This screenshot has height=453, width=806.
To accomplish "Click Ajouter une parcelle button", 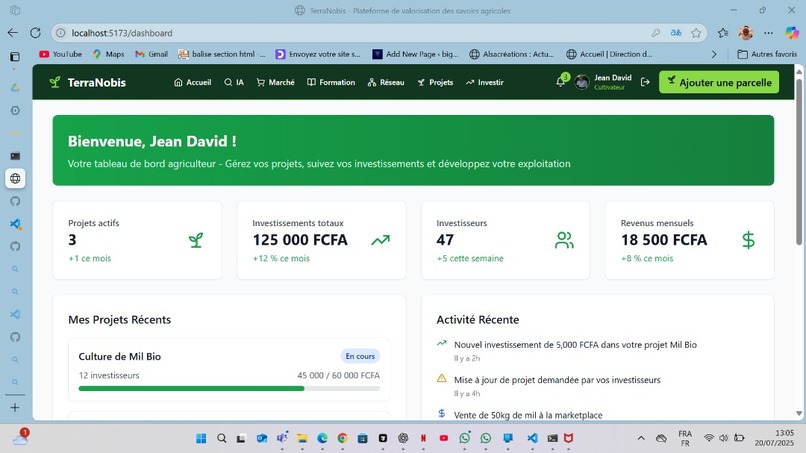I will point(719,82).
